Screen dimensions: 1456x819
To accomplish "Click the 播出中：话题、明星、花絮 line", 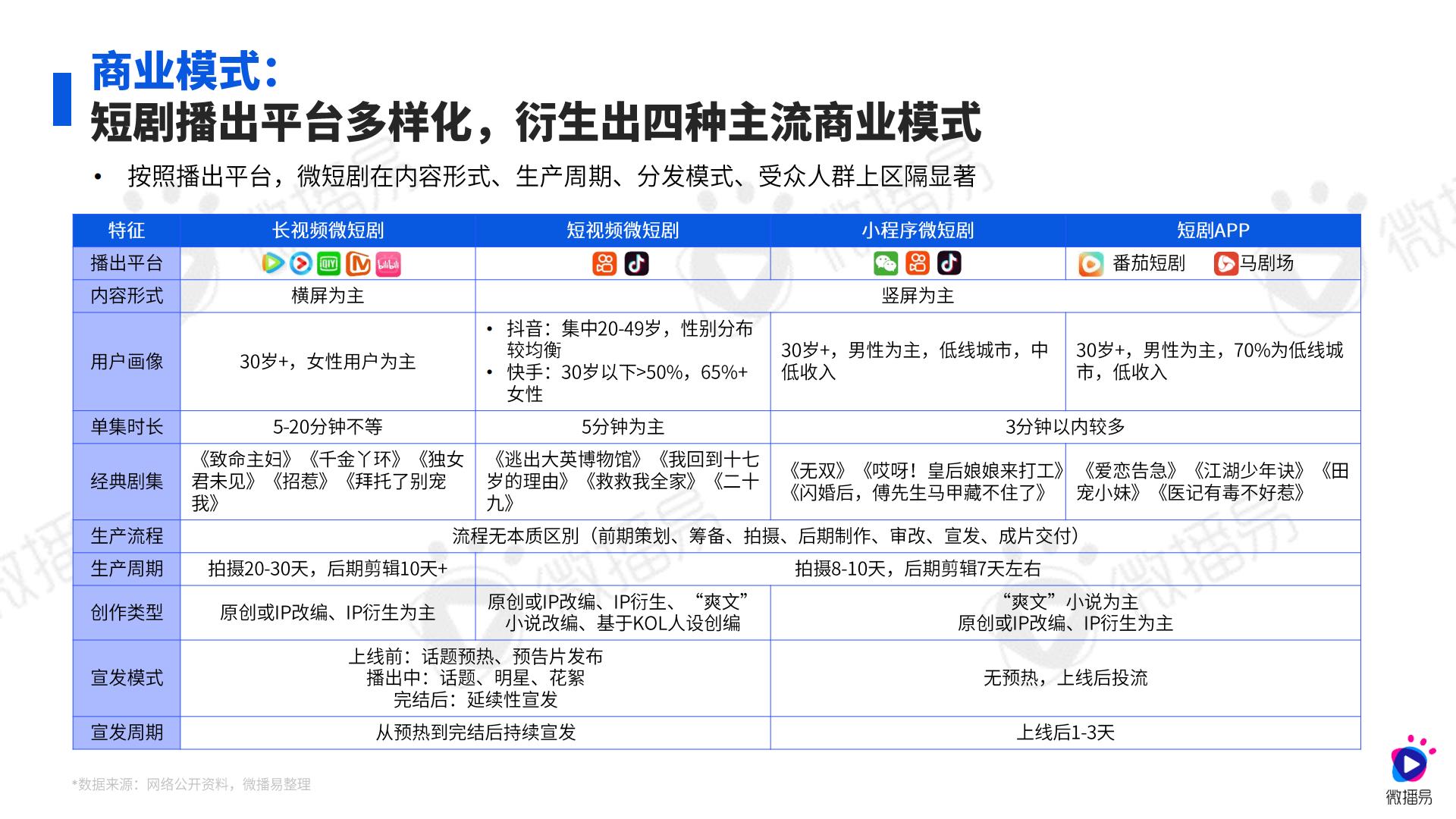I will (475, 678).
